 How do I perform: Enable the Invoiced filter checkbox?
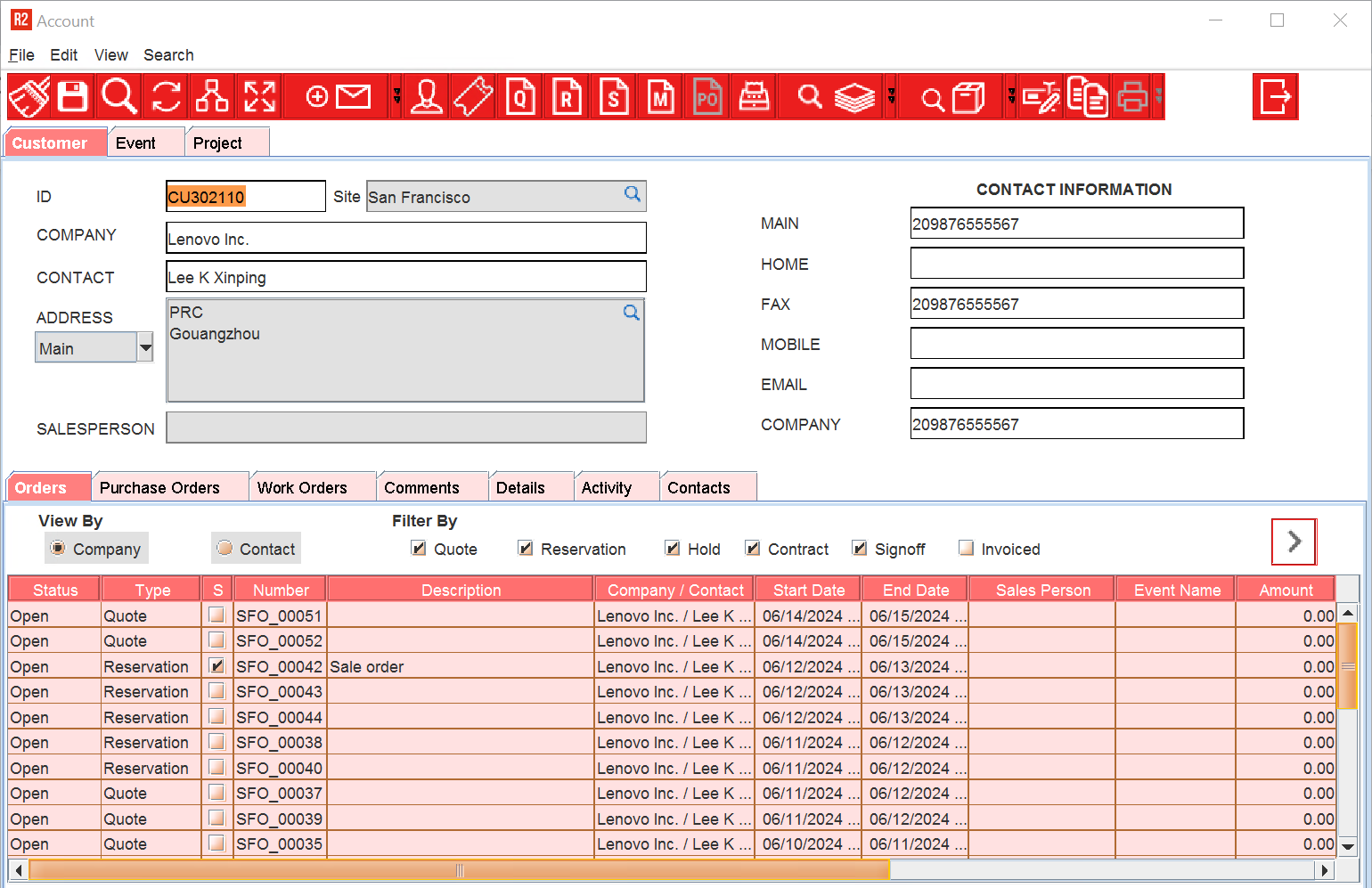tap(967, 549)
